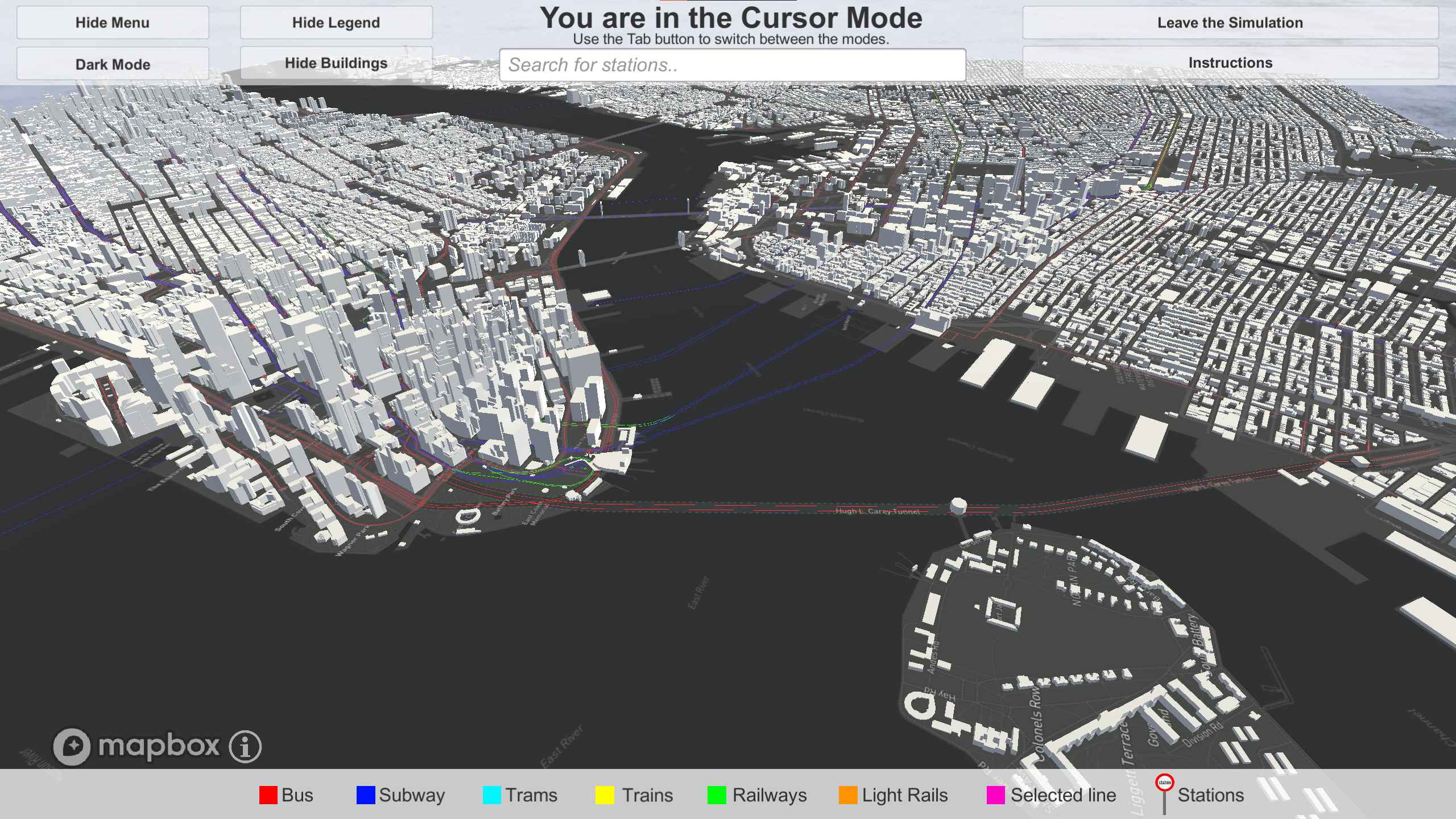Click the Subway legend label

[412, 795]
